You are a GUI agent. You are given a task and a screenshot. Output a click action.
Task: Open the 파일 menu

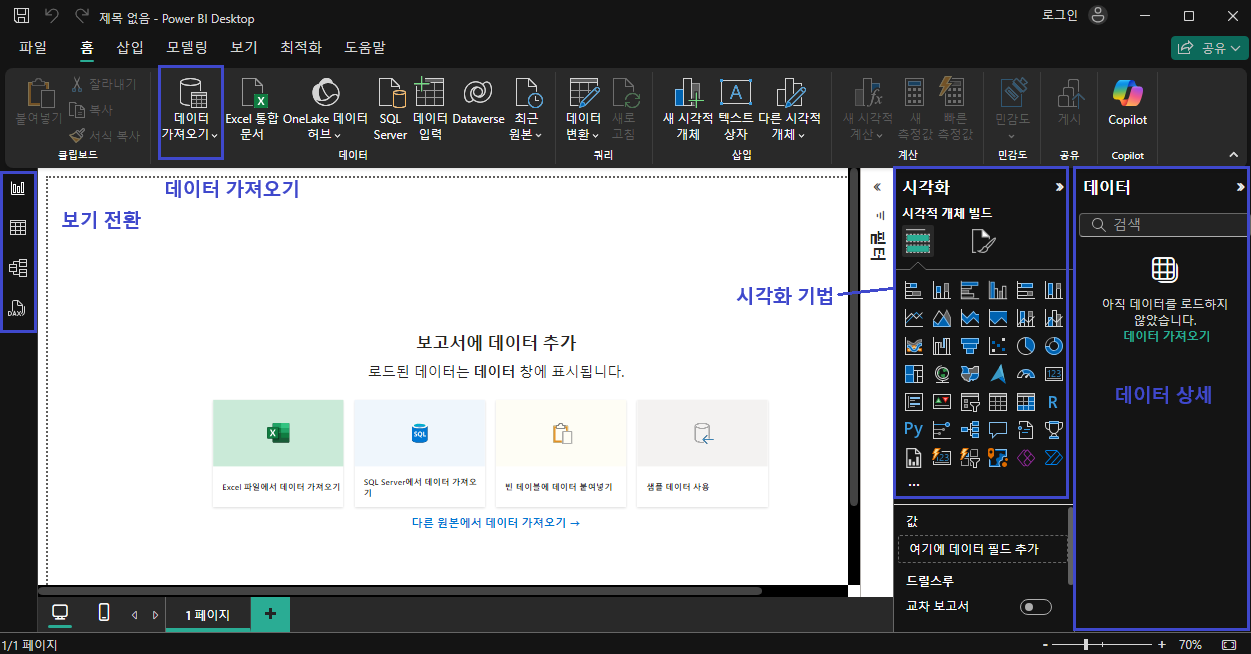tap(33, 47)
